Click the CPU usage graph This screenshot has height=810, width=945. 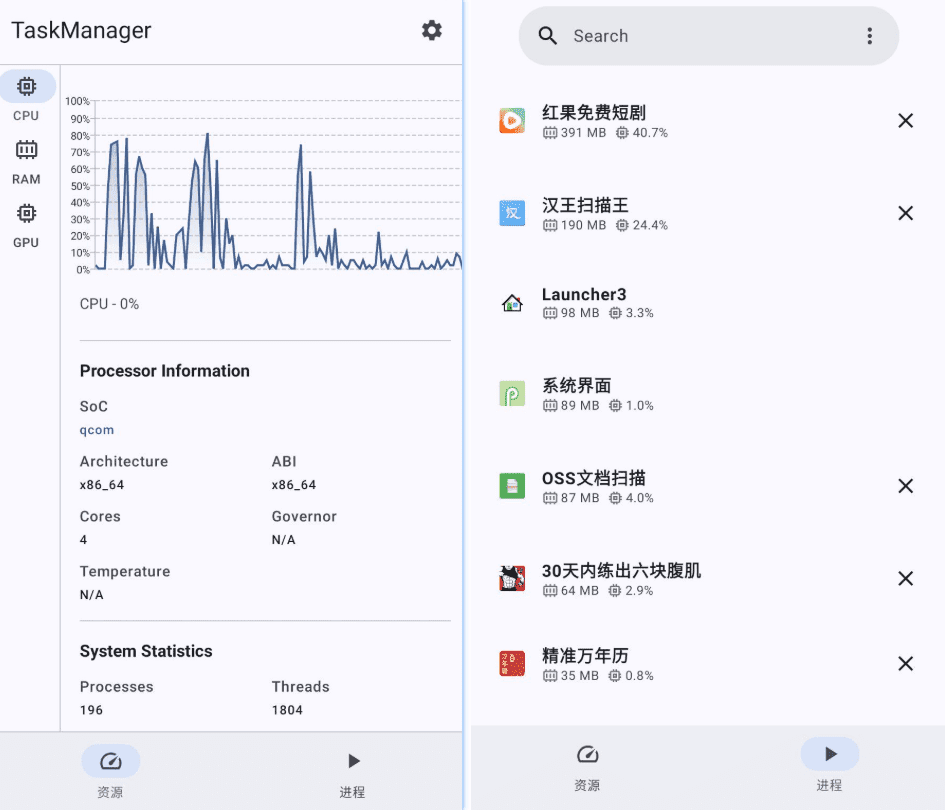click(x=270, y=185)
